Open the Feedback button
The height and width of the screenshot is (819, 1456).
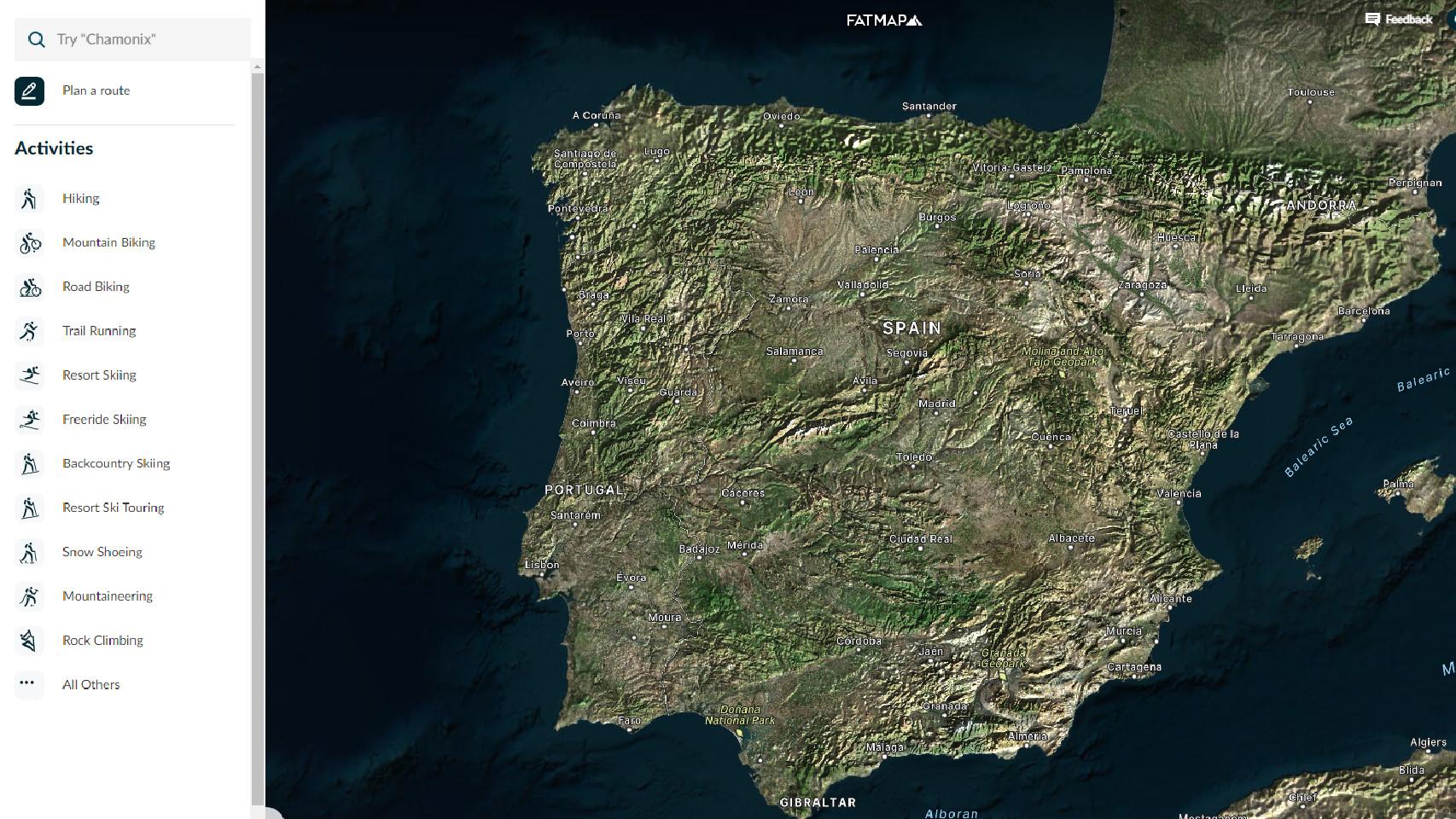click(1399, 19)
